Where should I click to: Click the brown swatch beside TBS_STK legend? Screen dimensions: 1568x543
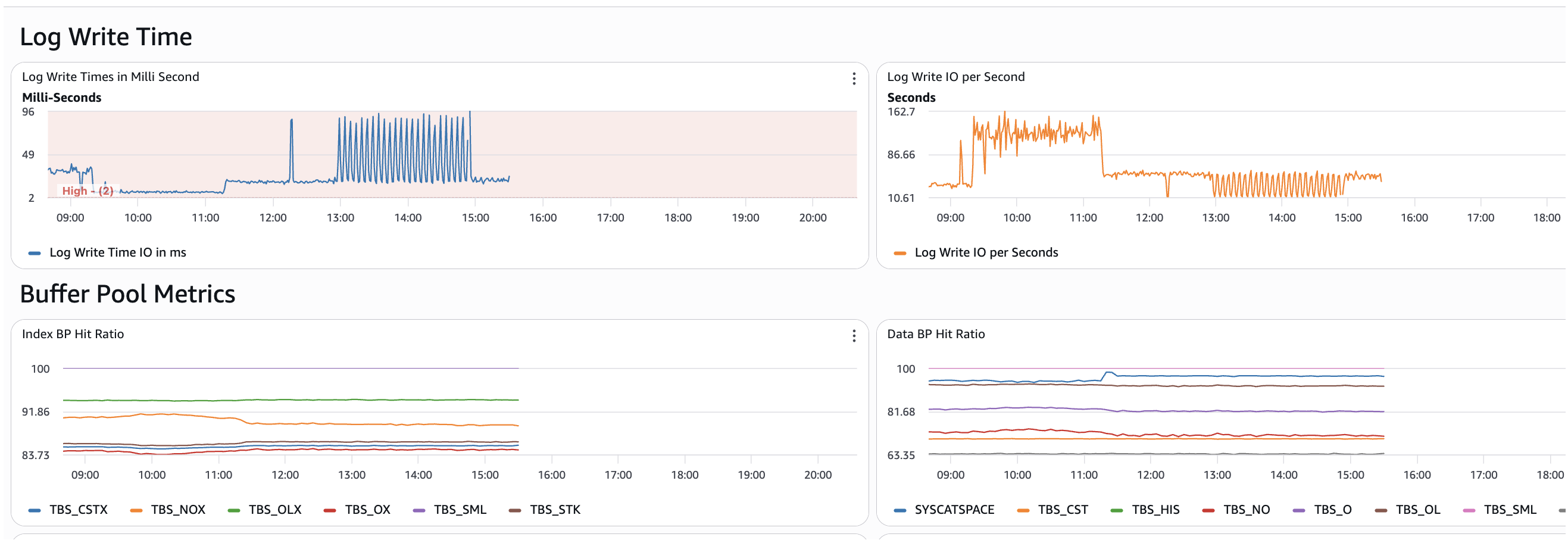coord(515,510)
